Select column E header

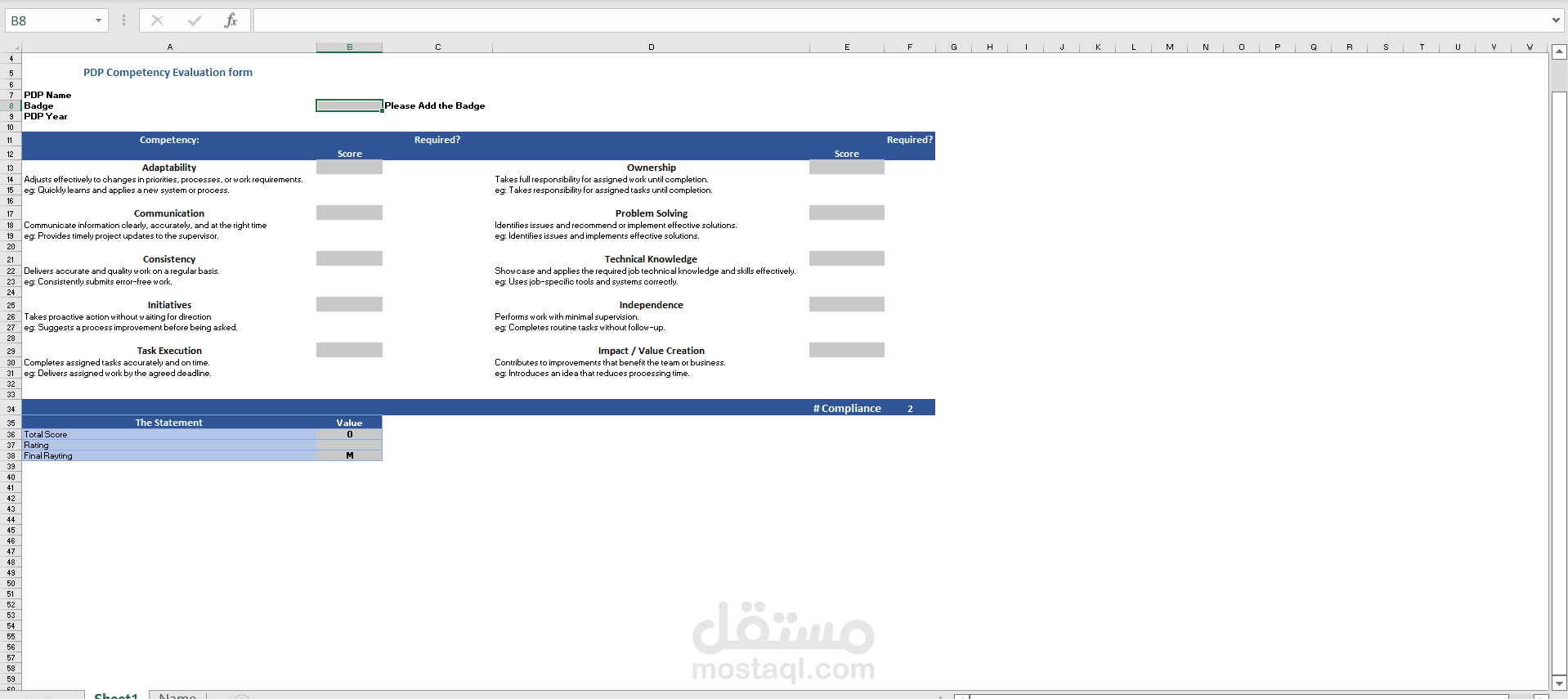847,47
